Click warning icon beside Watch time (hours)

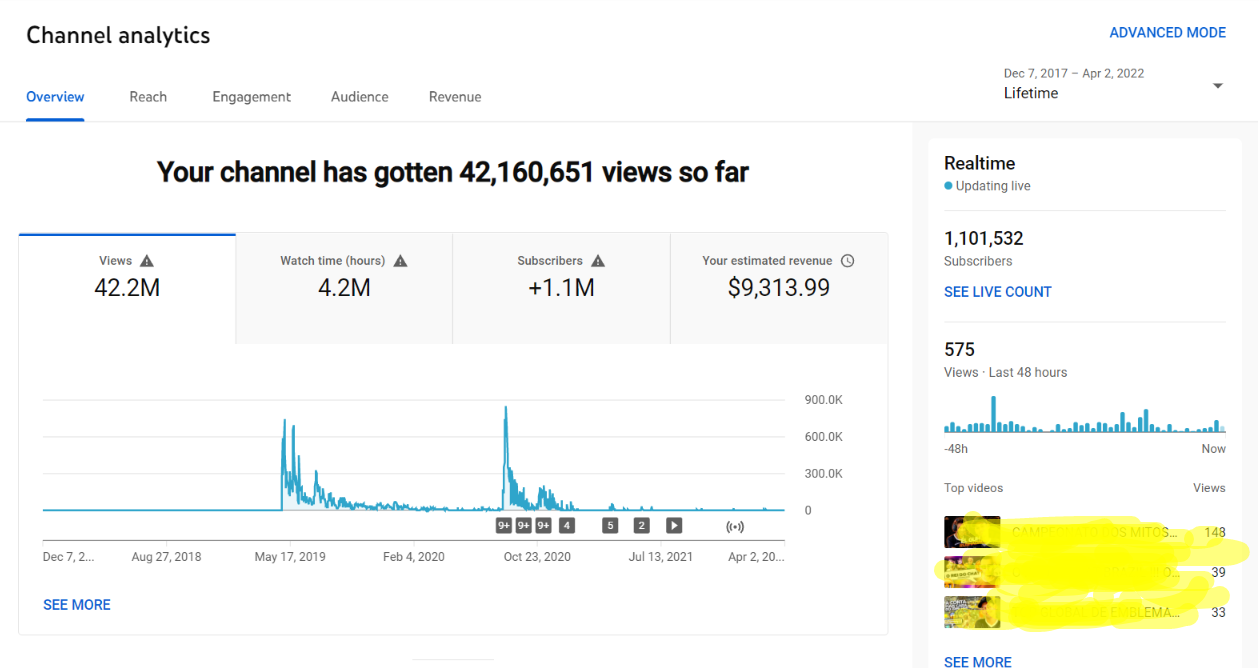tap(400, 261)
